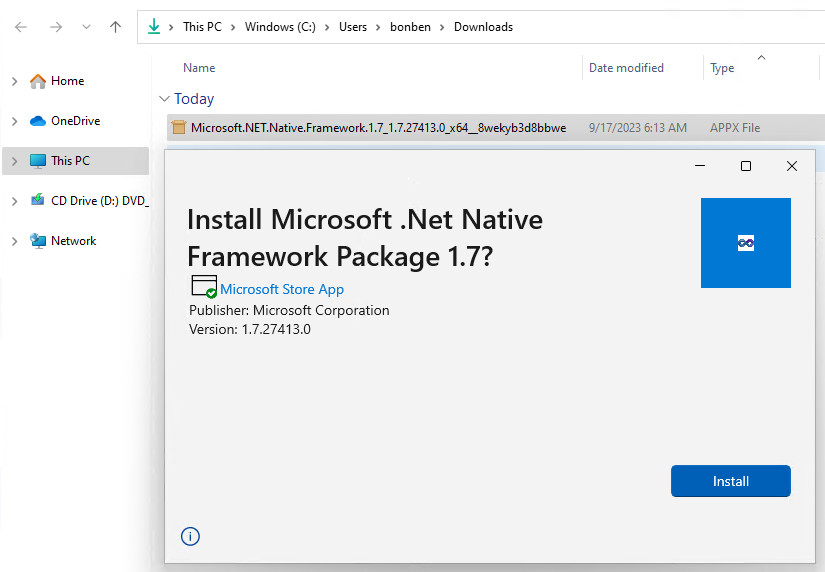Expand the This PC tree node
Screen dimensions: 825x572
[15, 161]
